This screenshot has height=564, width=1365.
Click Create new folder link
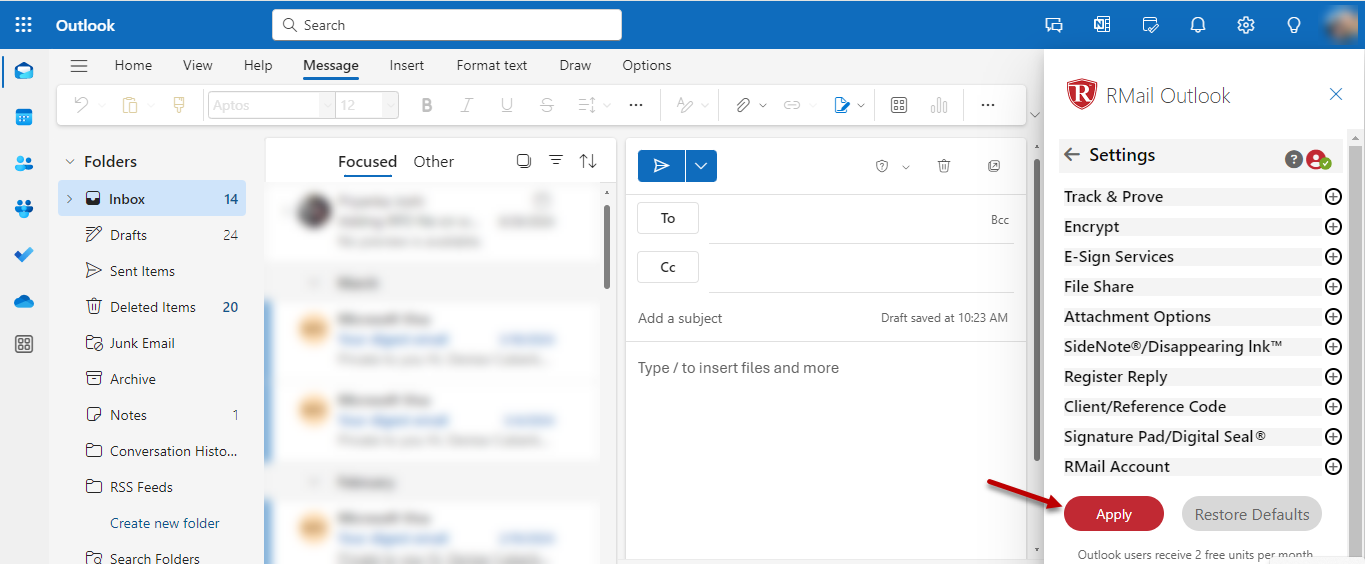click(165, 523)
